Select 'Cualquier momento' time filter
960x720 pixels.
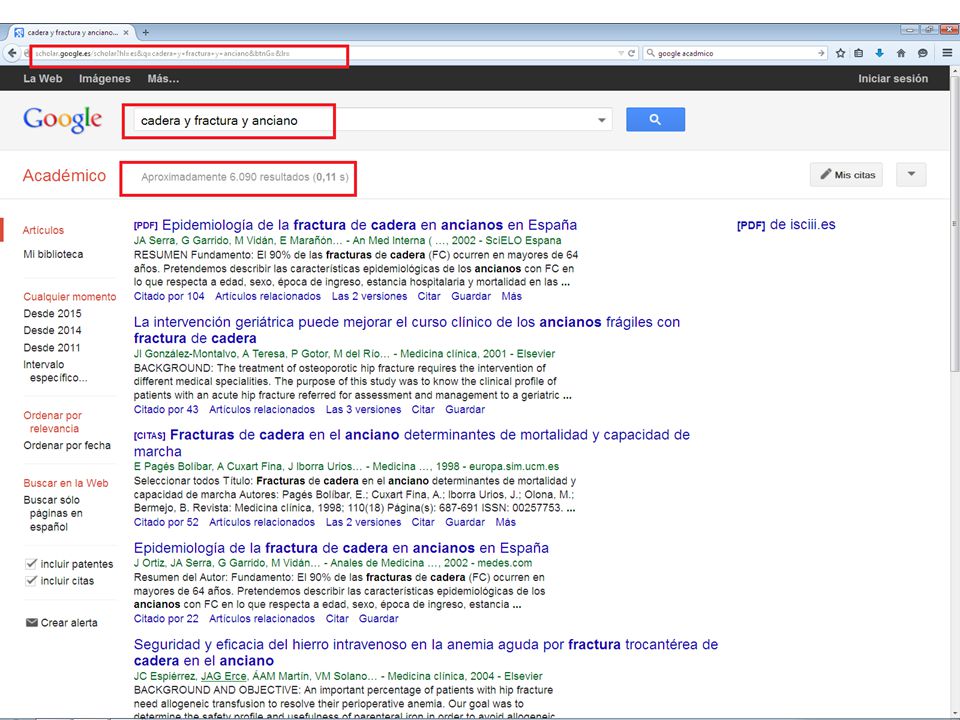(70, 296)
